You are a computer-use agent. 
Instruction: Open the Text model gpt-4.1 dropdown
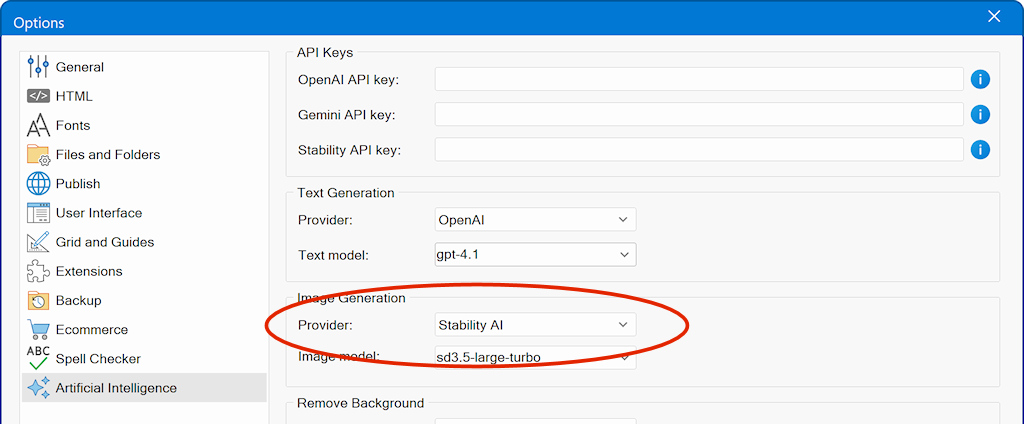(535, 255)
